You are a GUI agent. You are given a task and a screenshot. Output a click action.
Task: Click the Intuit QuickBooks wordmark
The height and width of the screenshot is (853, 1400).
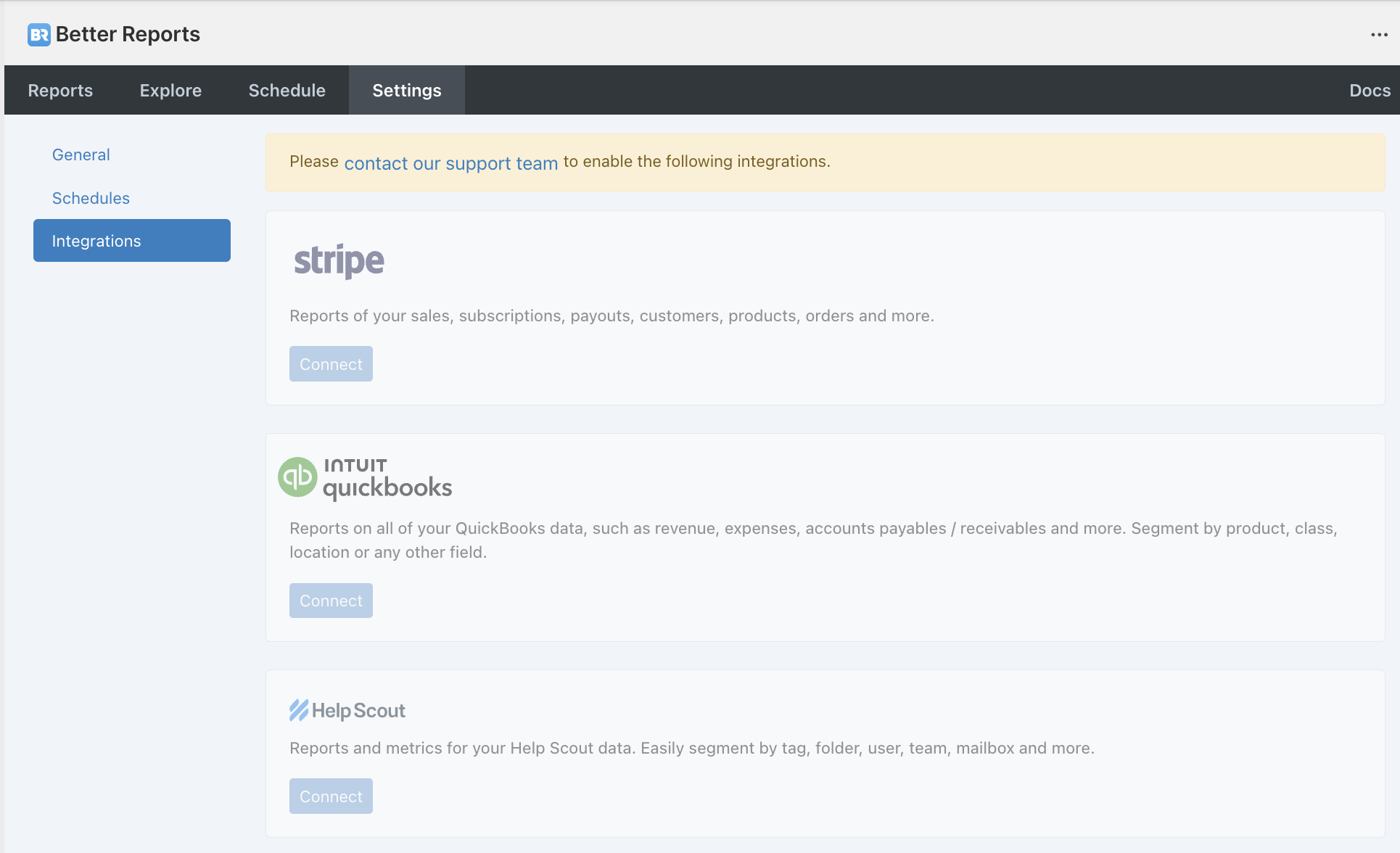[x=387, y=479]
